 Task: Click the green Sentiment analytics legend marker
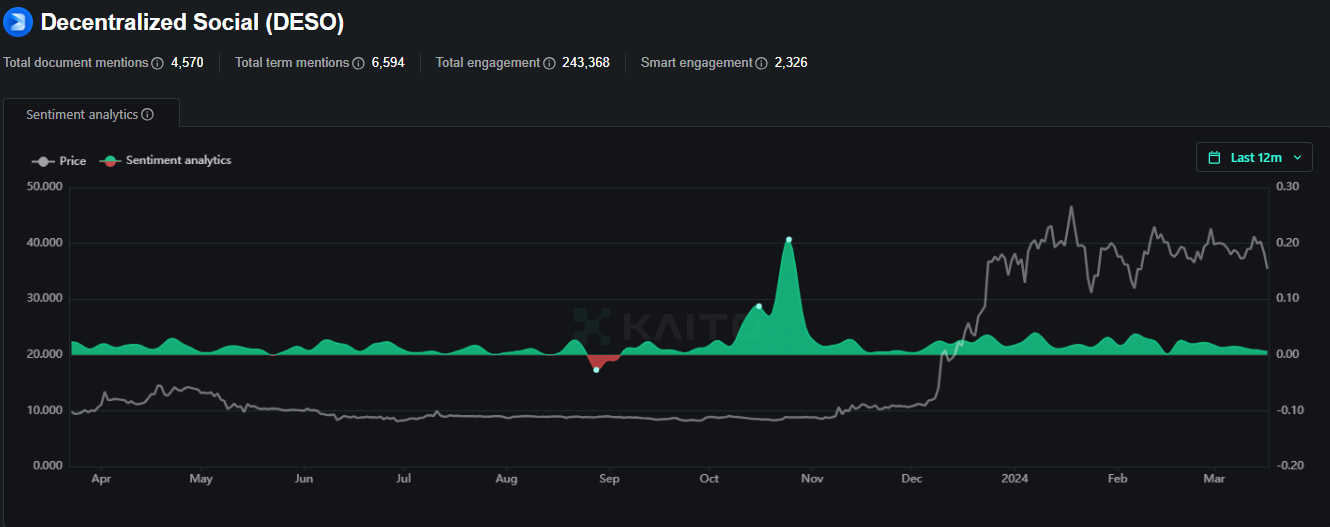point(111,160)
